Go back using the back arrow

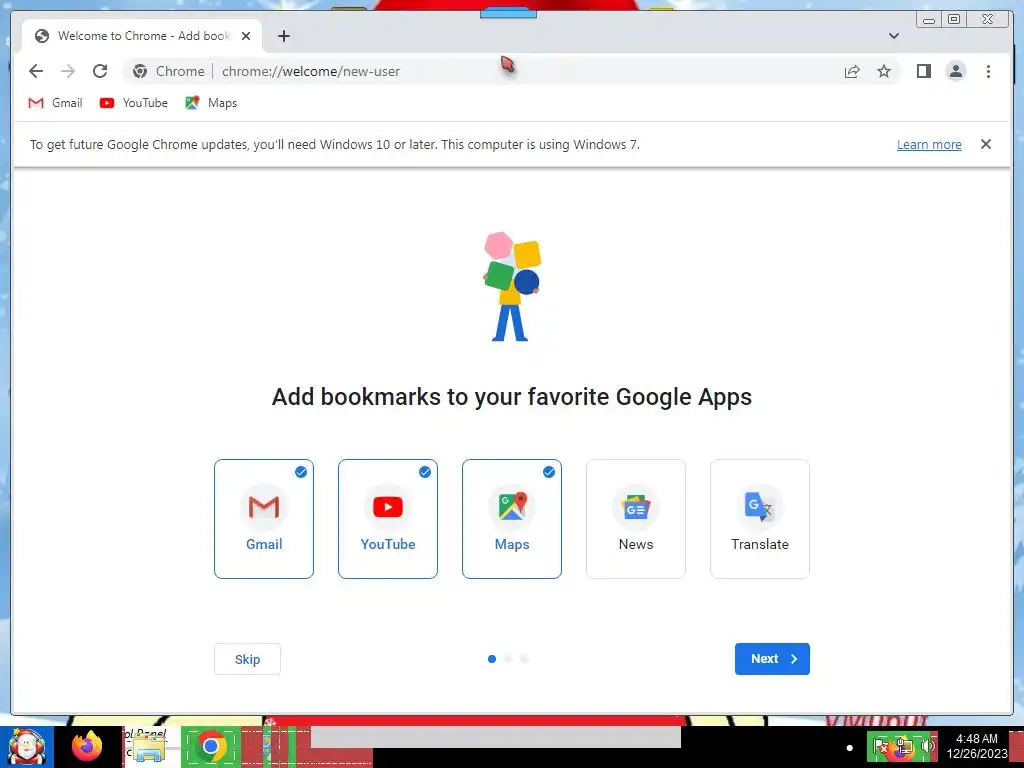tap(36, 71)
